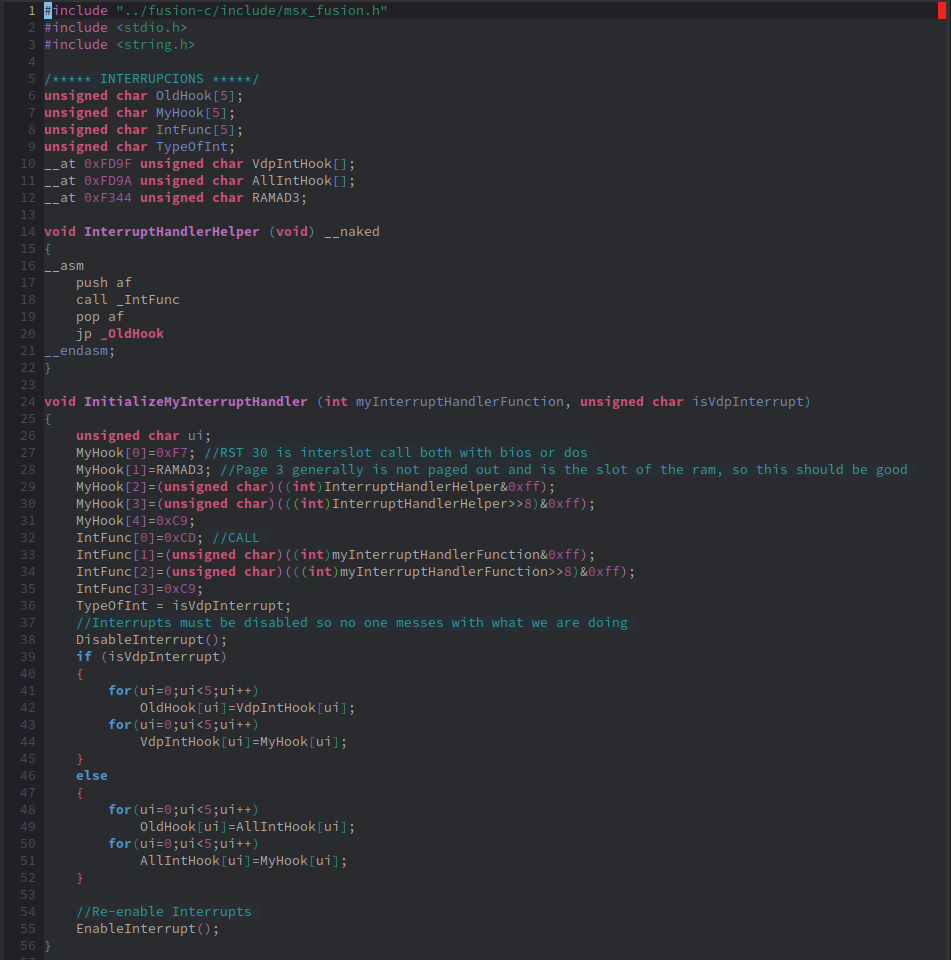The height and width of the screenshot is (960, 951).
Task: Click the myInterruptHandlerFunction parameter in signature
Action: (x=459, y=402)
